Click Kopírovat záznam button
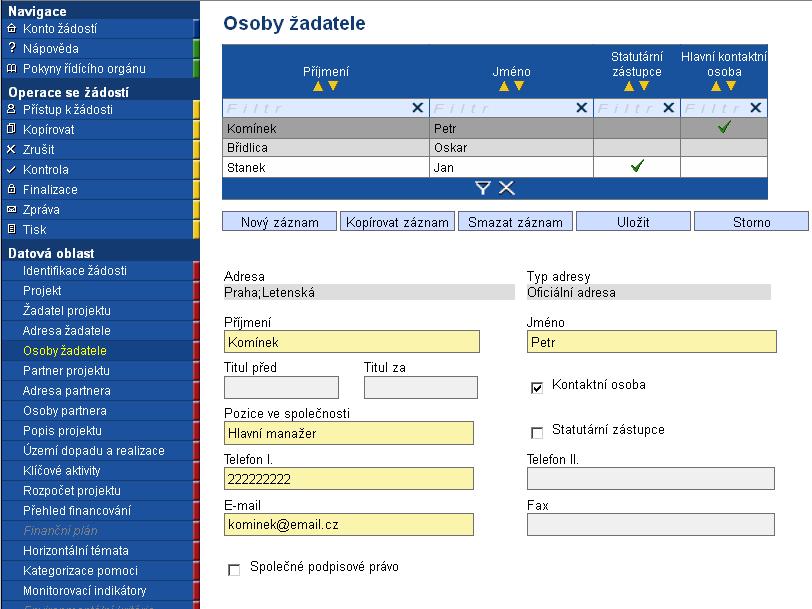 click(x=397, y=222)
